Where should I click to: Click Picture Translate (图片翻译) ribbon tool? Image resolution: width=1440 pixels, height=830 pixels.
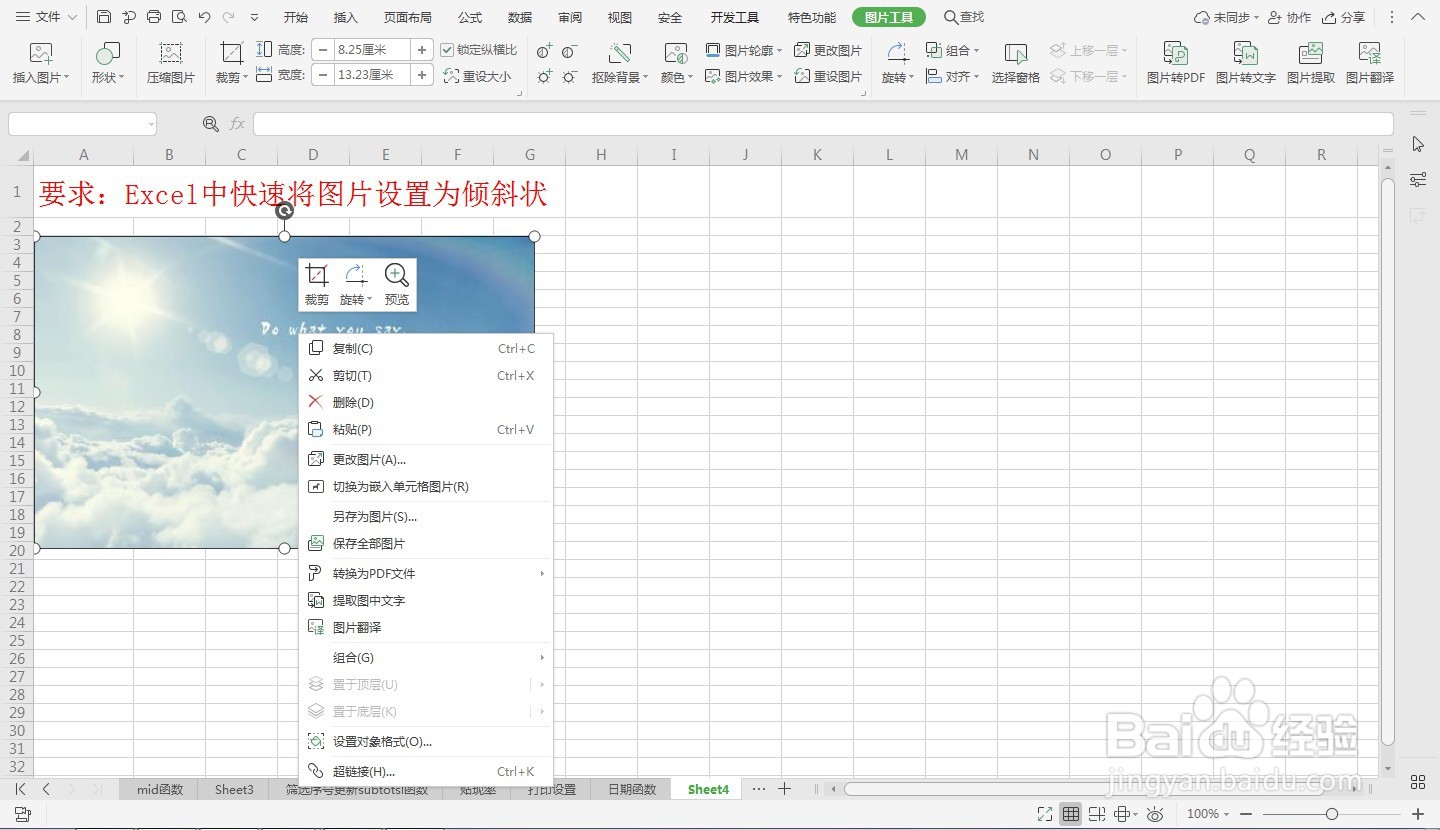click(x=1369, y=63)
